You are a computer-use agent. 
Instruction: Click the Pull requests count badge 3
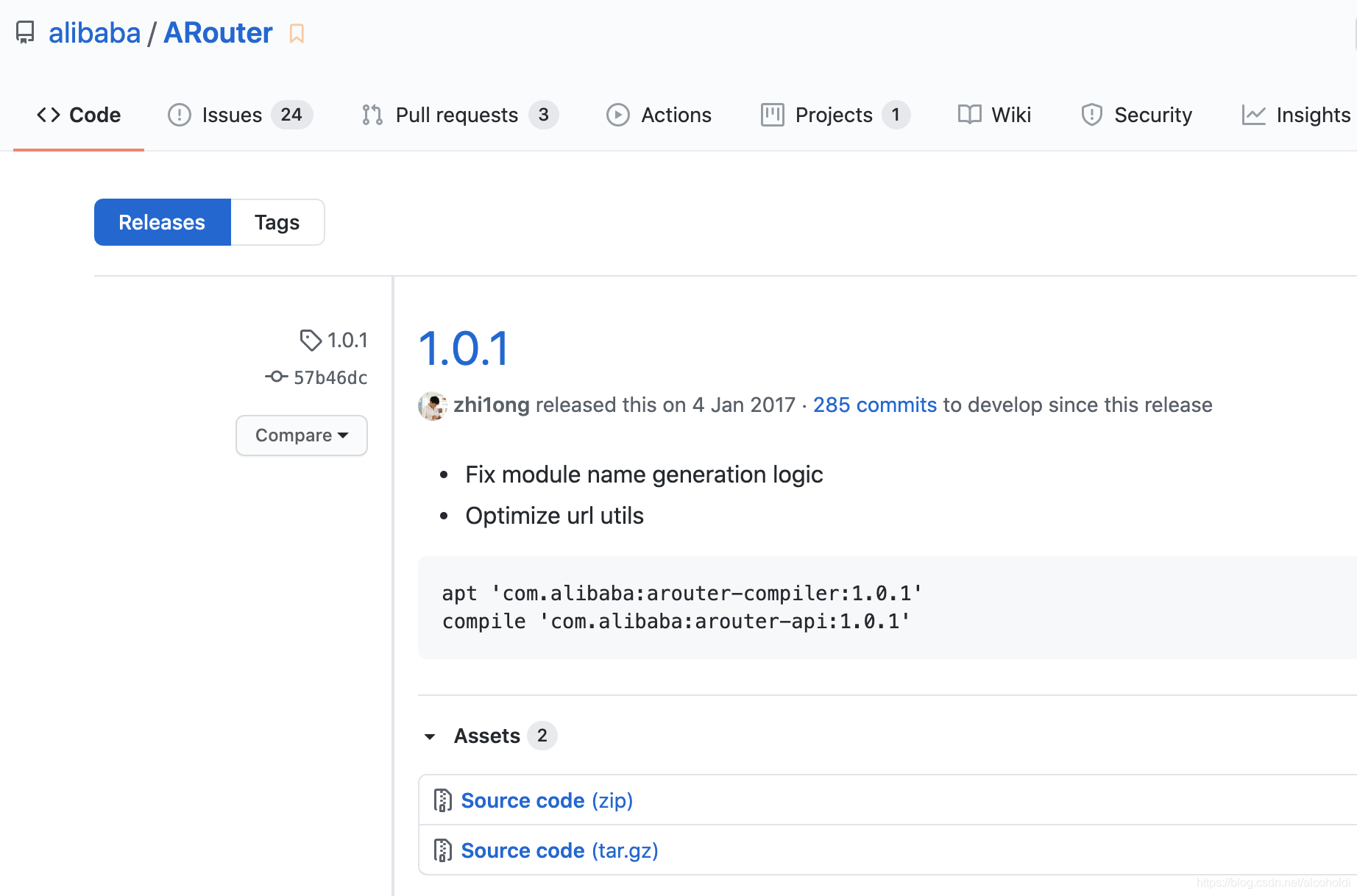tap(544, 115)
